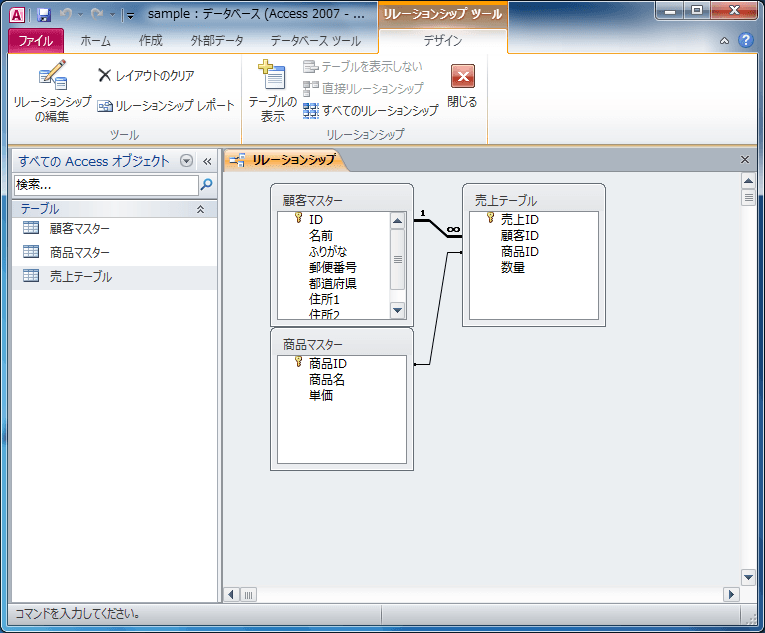Click horizontal scrollbar left arrow
This screenshot has width=765, height=633.
231,594
